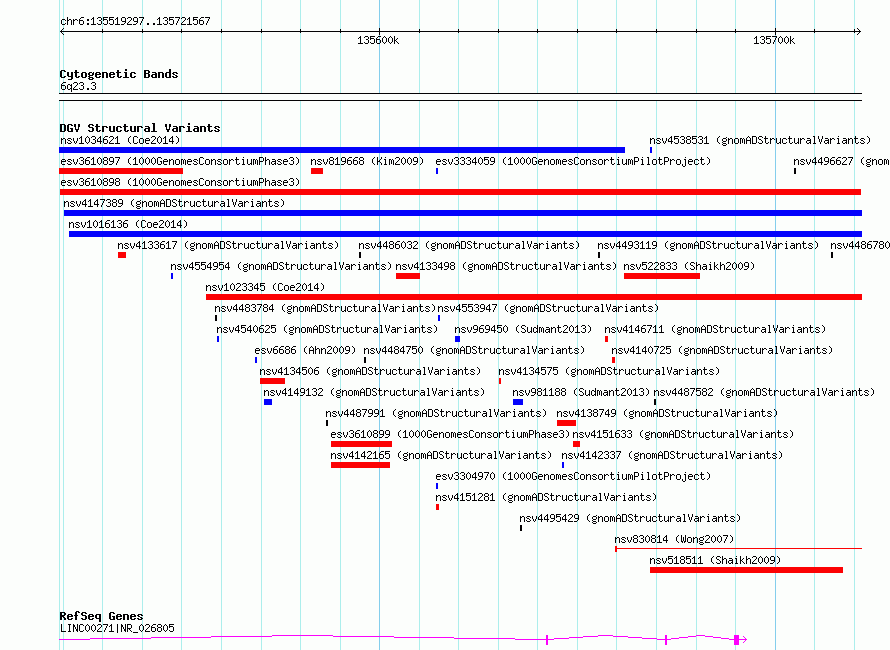Open the nsv518511 (Shaikh2009) label

[715, 560]
